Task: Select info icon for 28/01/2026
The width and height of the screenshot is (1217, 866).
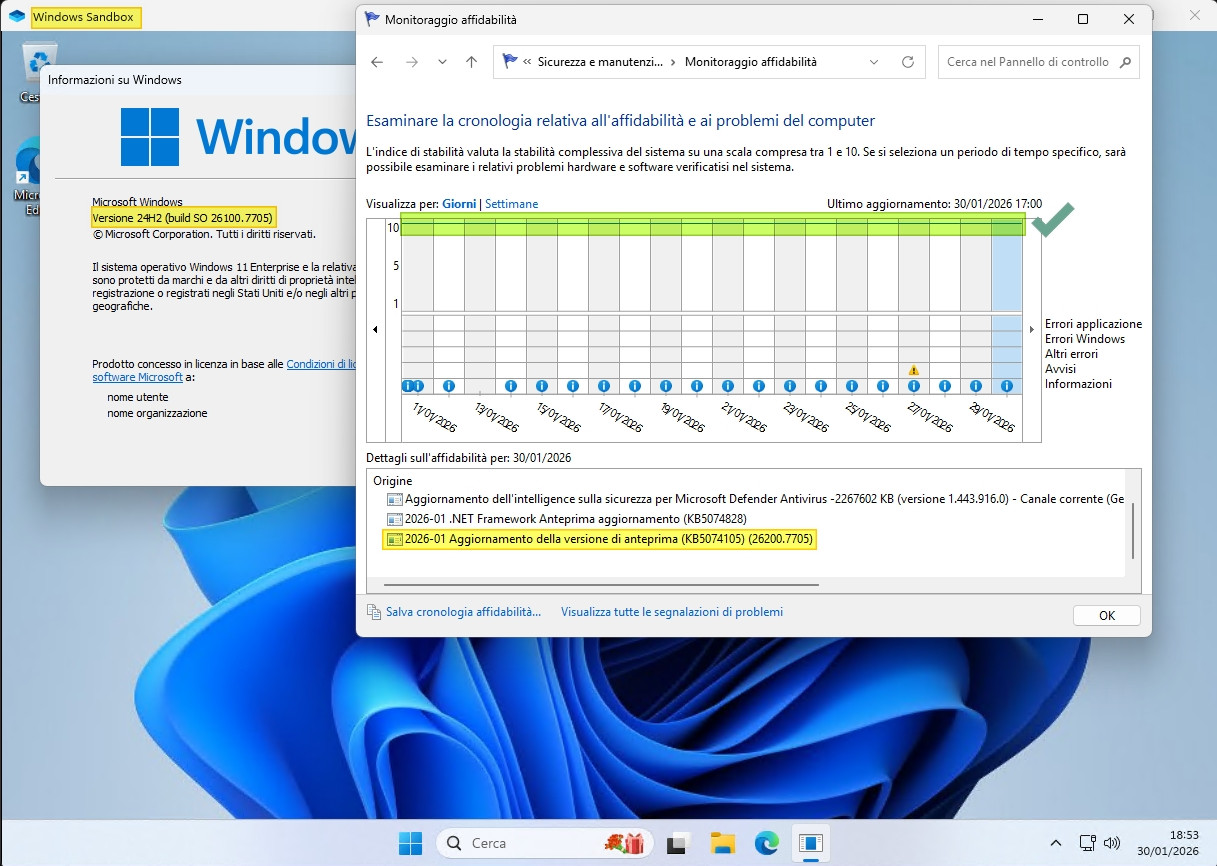Action: [x=945, y=386]
